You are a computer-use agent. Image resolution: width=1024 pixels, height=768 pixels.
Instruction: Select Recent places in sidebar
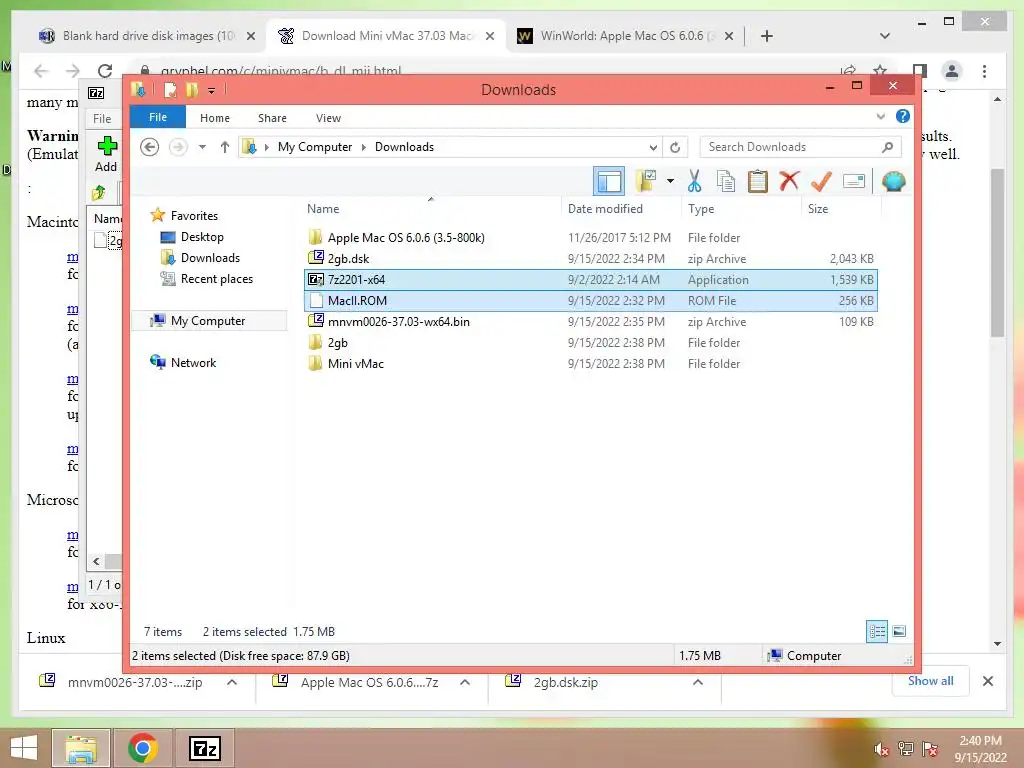coord(216,279)
